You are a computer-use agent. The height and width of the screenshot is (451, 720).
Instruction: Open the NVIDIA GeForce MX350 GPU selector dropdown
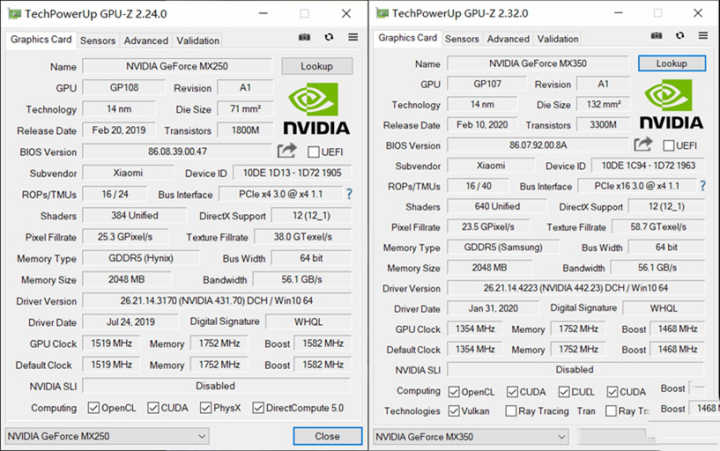point(471,436)
